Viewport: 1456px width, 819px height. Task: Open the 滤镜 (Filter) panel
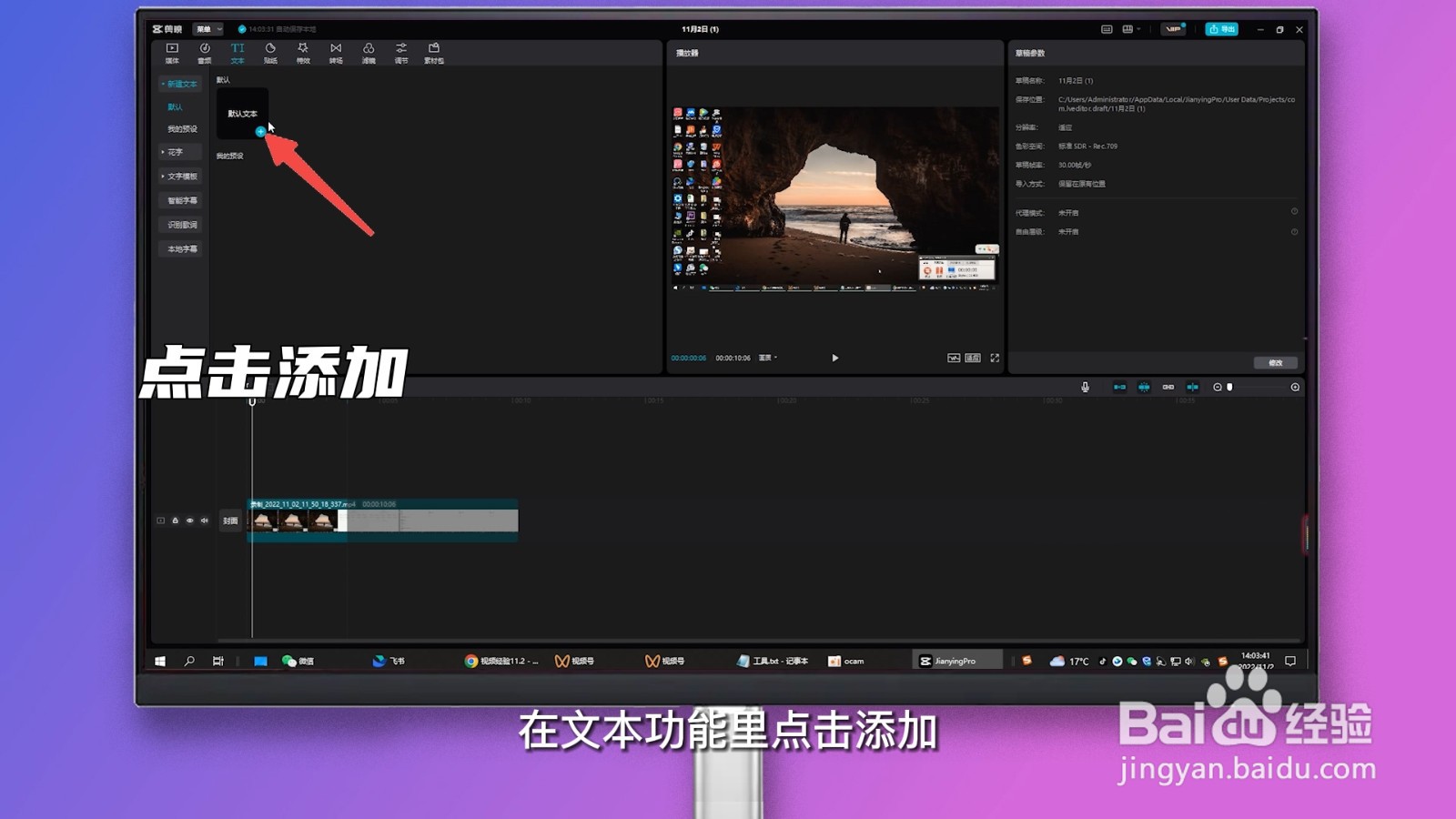pyautogui.click(x=368, y=53)
